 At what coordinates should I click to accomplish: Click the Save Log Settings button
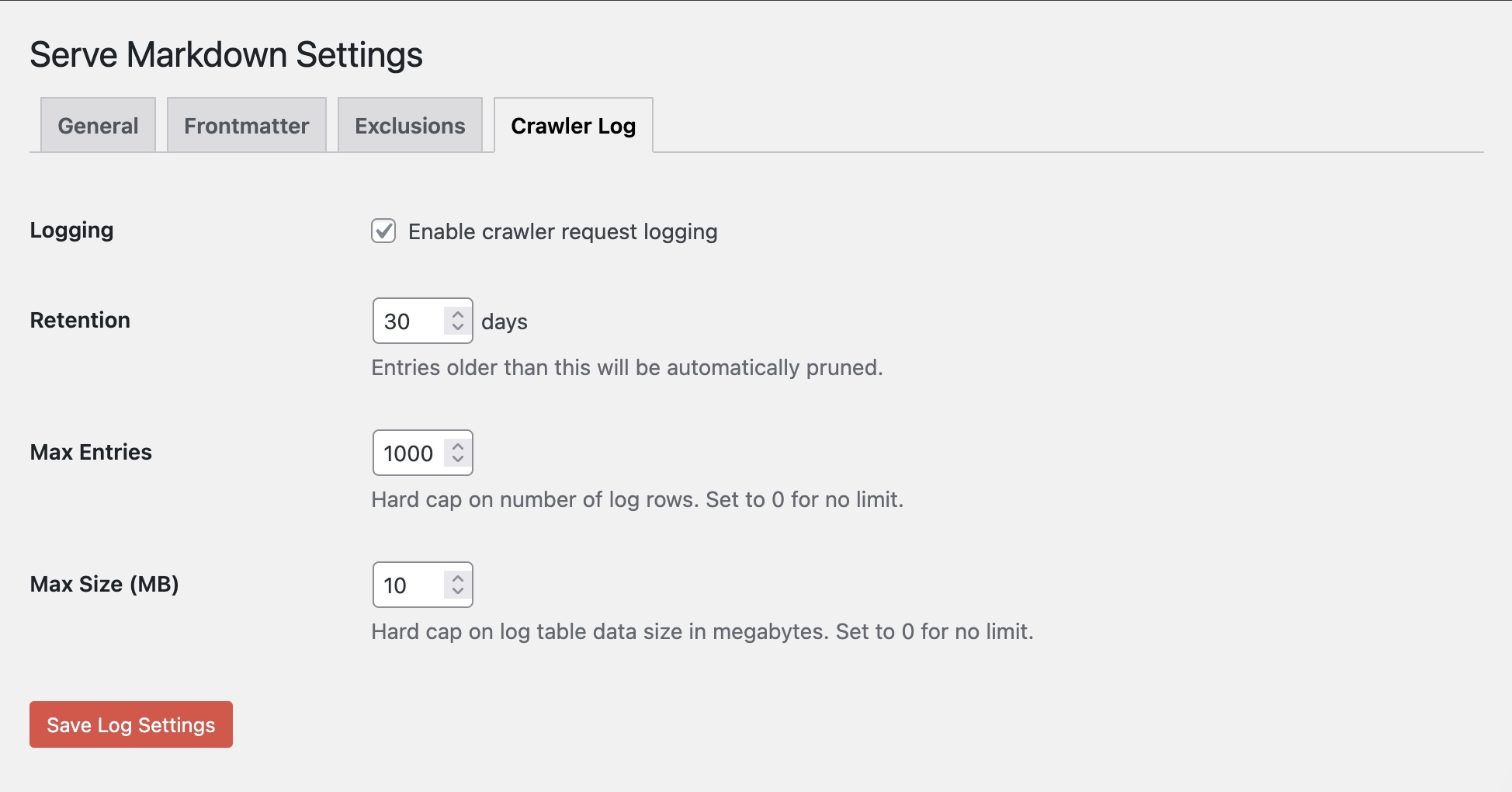coord(130,724)
